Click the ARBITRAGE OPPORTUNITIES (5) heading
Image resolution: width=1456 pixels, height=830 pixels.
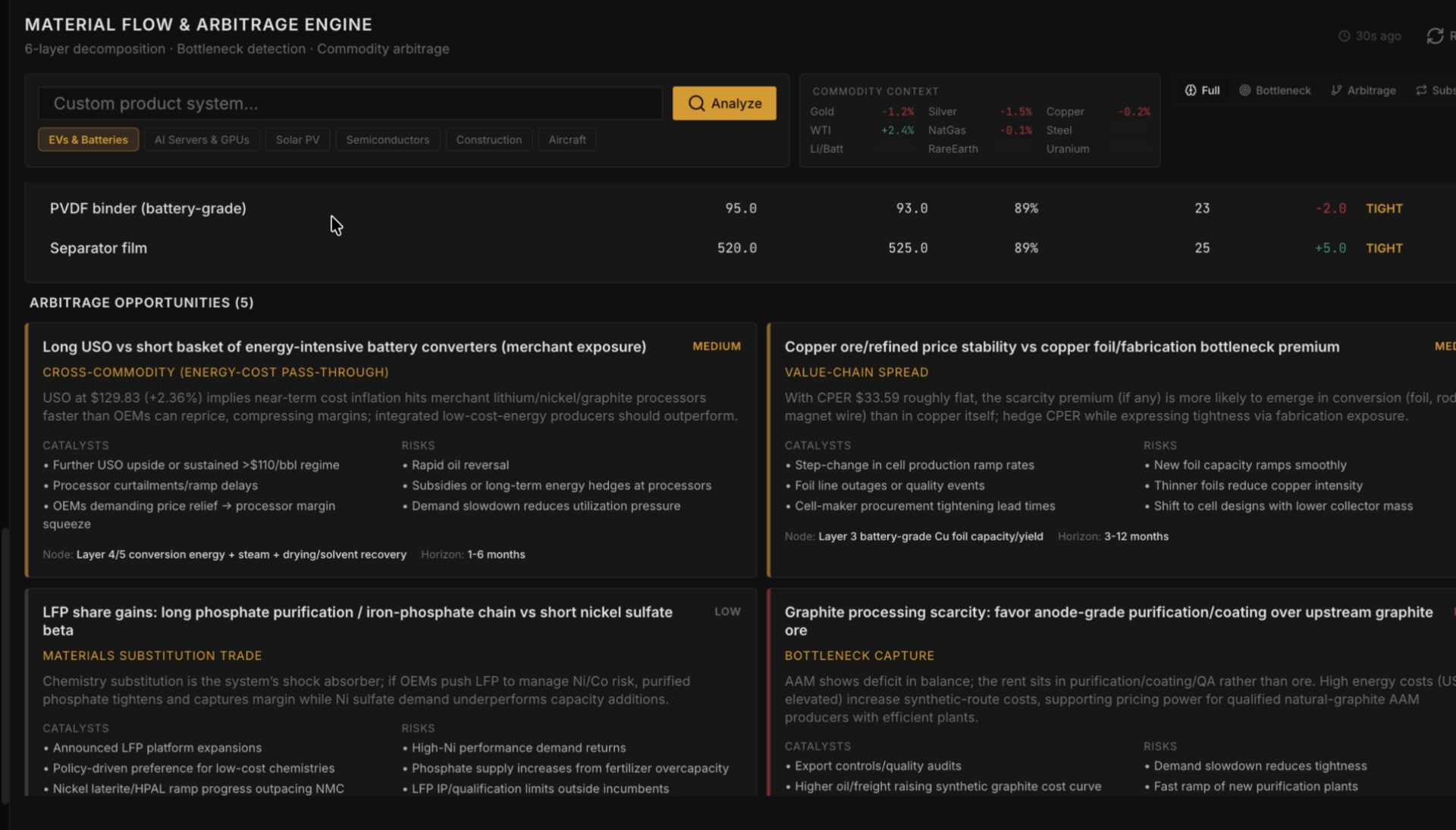click(142, 302)
